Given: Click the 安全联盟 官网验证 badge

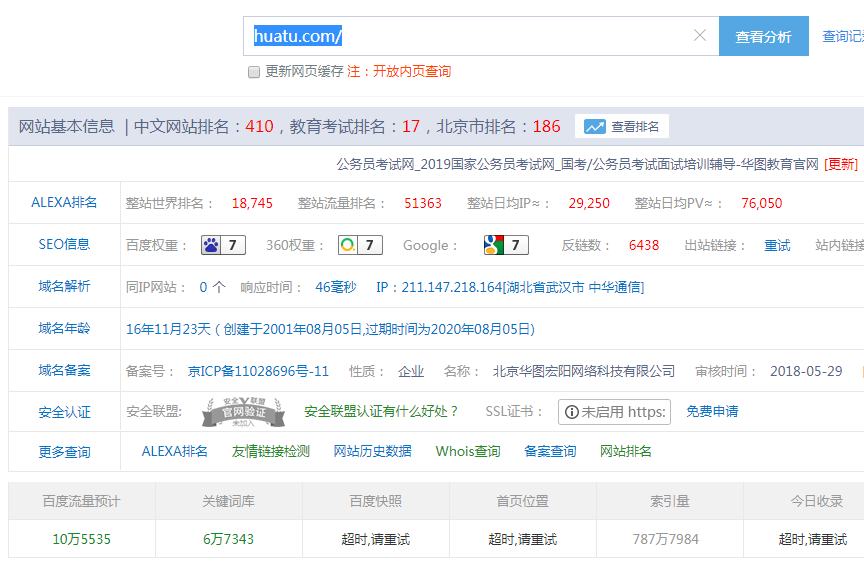Looking at the screenshot, I should 244,412.
